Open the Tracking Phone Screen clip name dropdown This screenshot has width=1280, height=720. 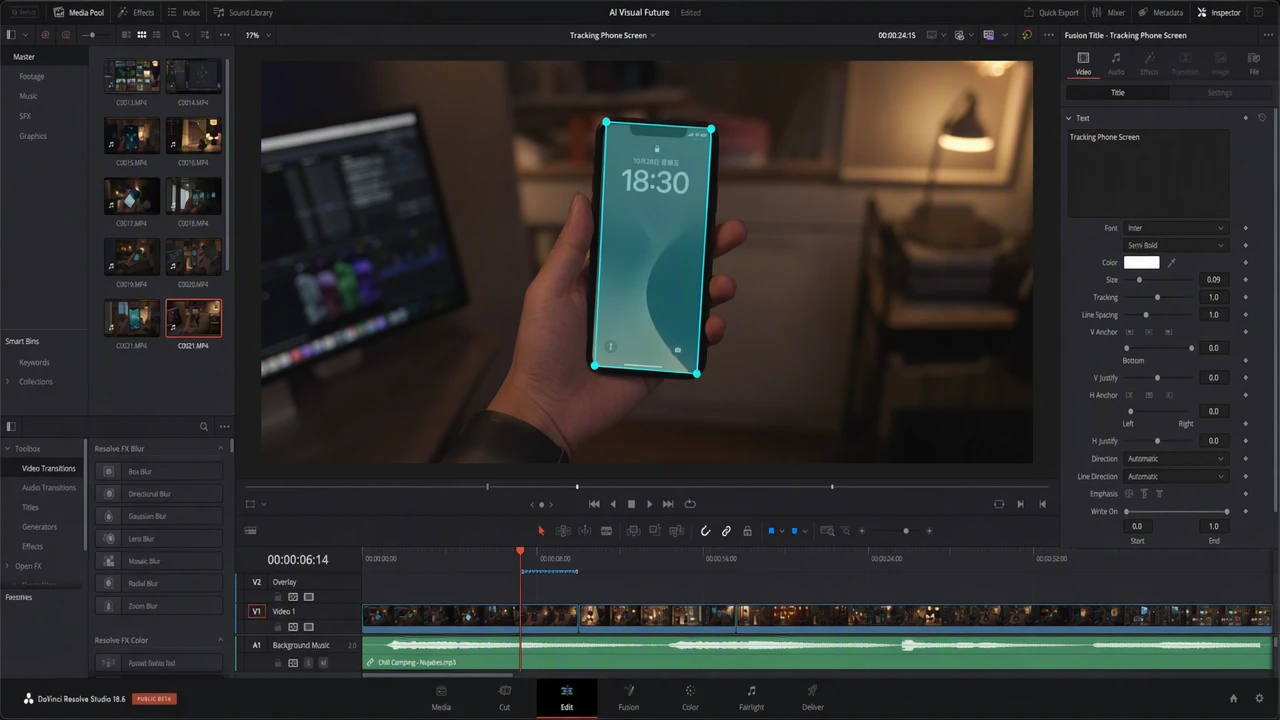612,35
